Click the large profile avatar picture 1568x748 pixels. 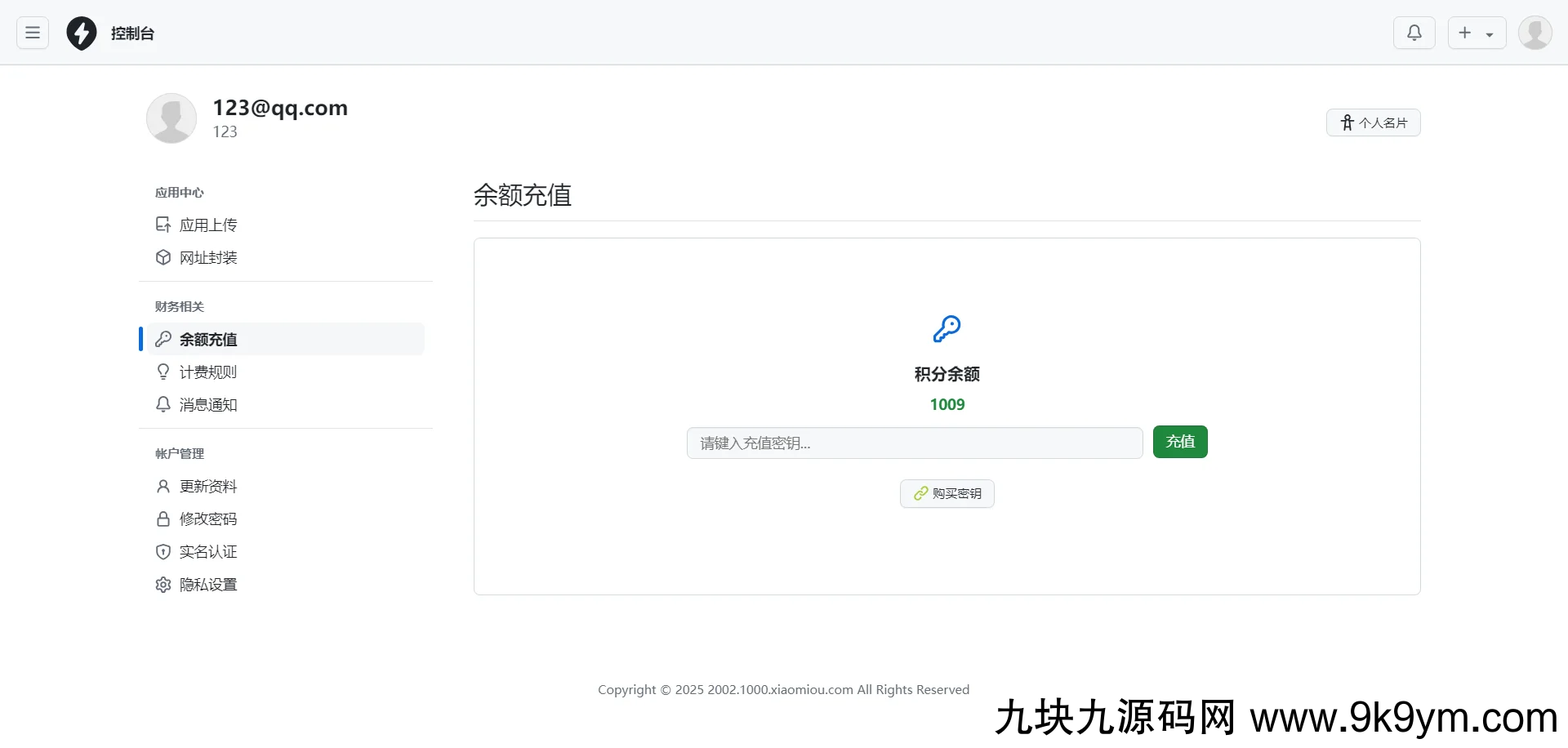click(171, 118)
